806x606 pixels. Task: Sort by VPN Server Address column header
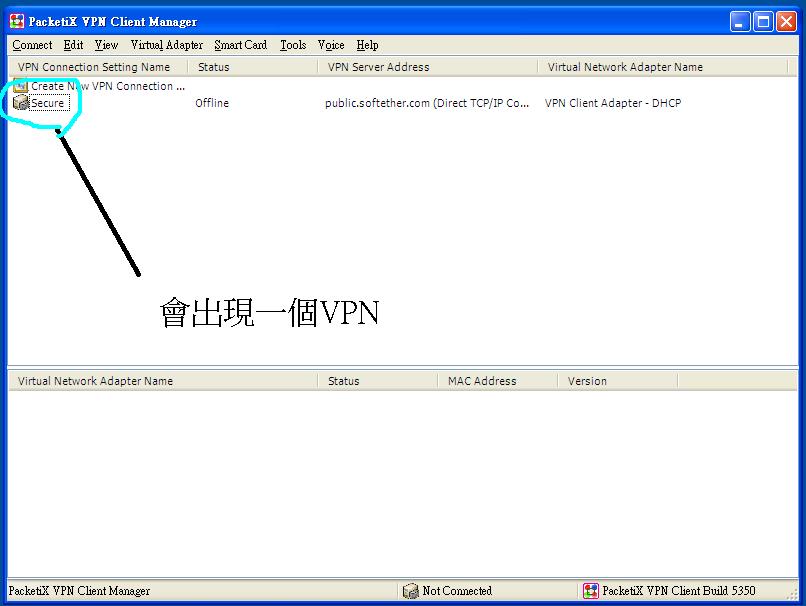click(428, 67)
